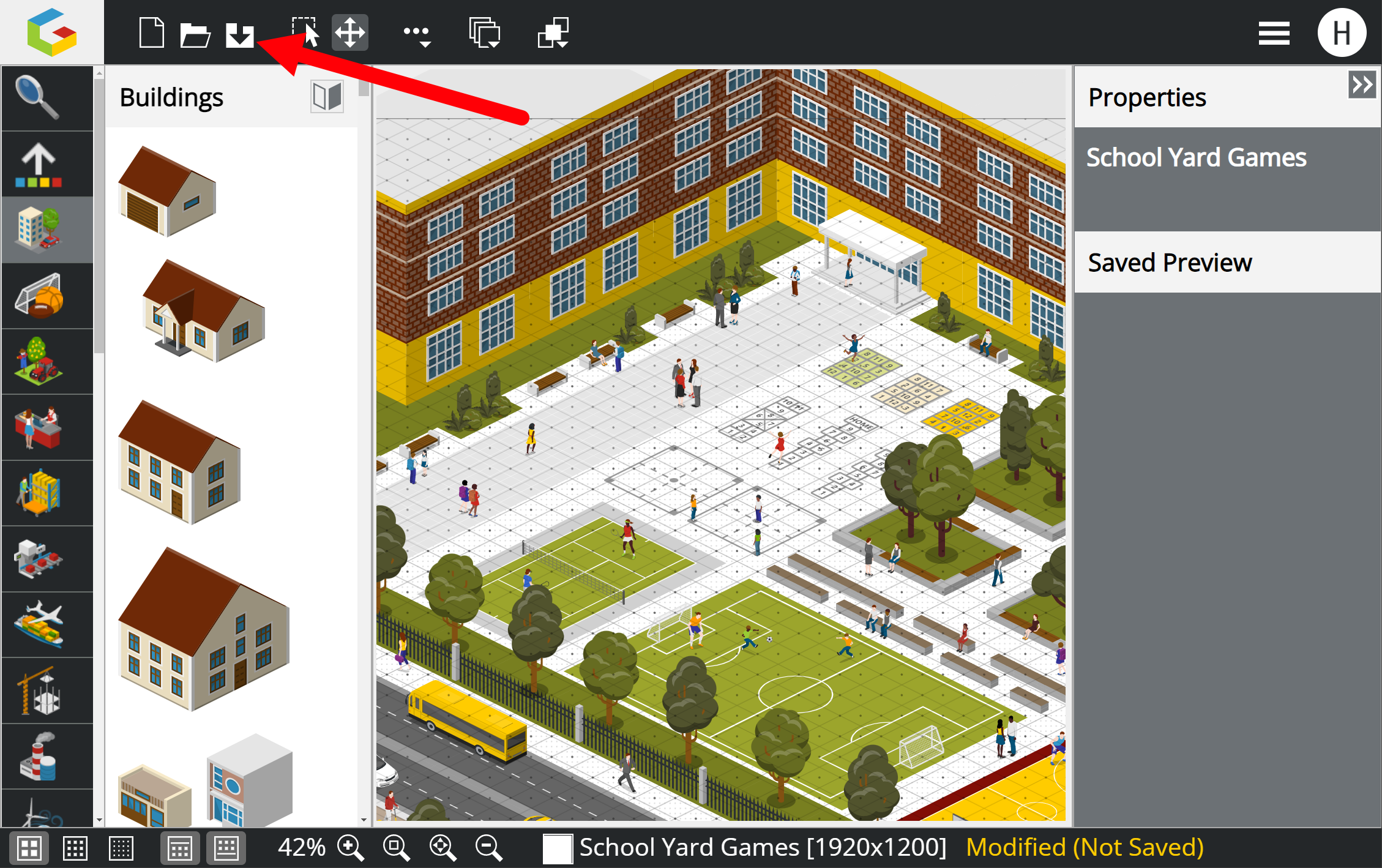Screen dimensions: 1382x868
Task: Open the layers stack dropdown
Action: click(485, 34)
